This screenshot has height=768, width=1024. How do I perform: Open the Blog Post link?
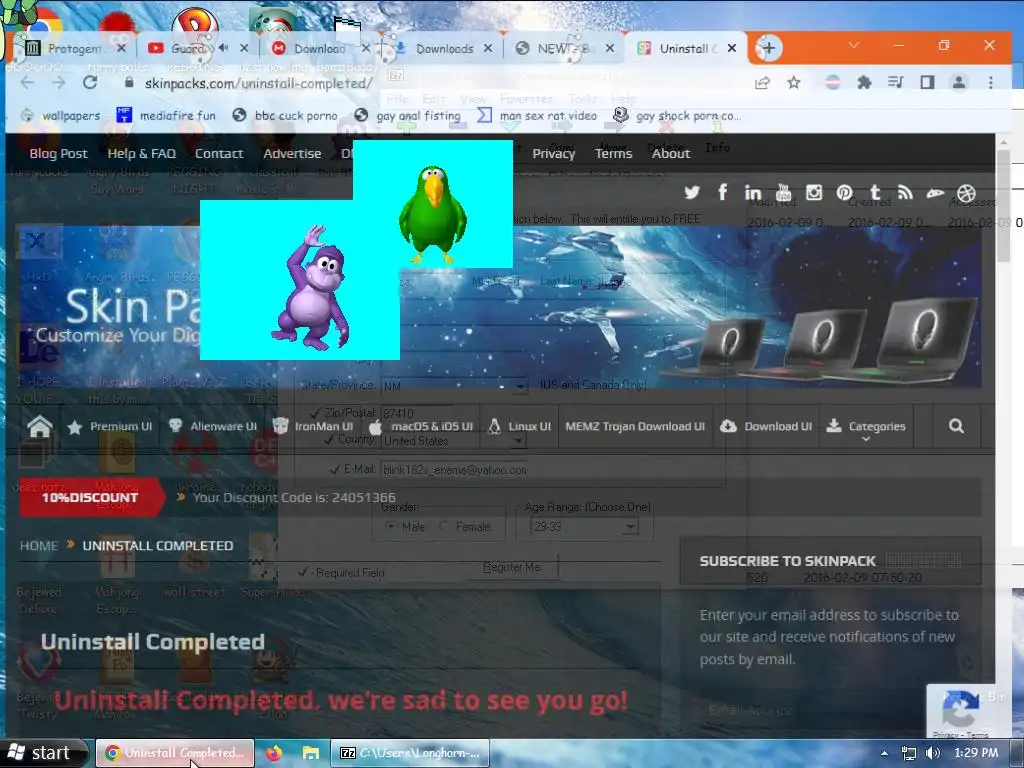(58, 153)
